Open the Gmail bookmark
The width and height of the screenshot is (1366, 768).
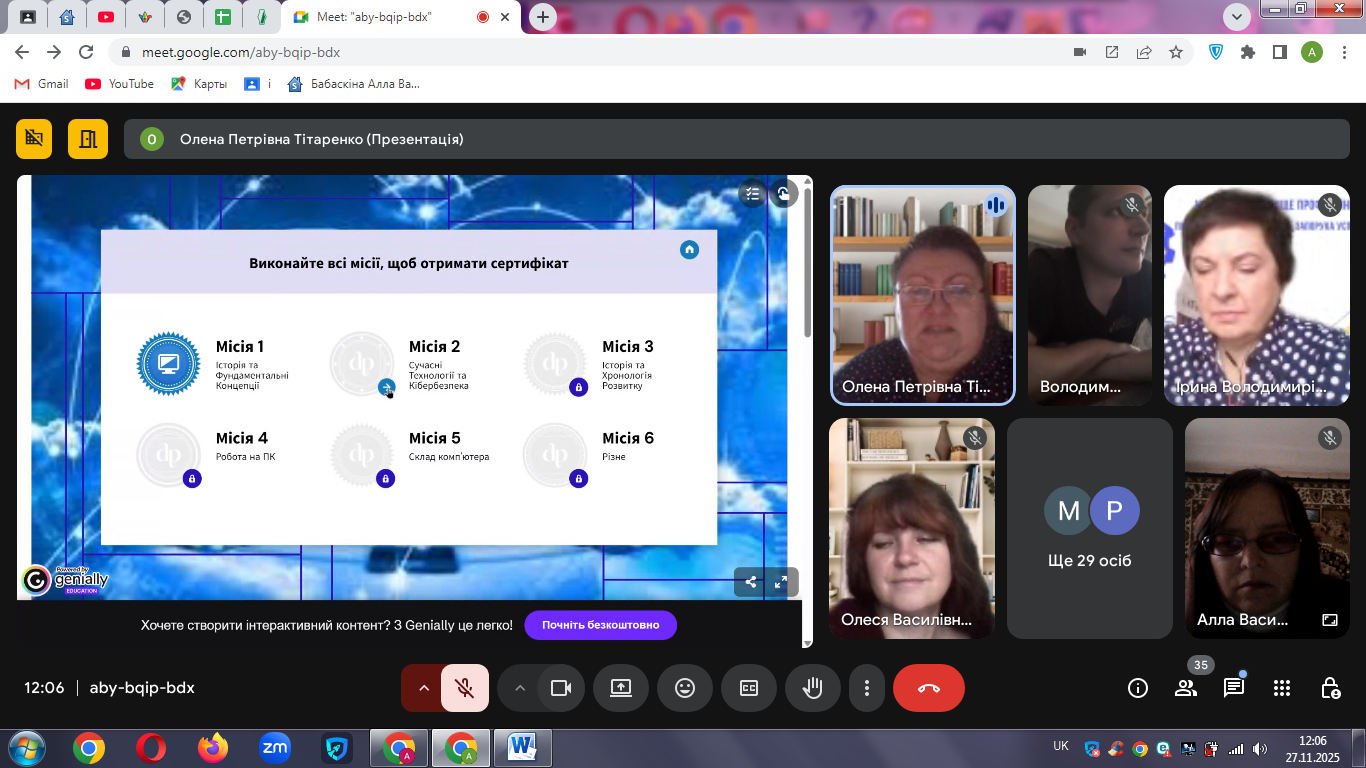[42, 84]
